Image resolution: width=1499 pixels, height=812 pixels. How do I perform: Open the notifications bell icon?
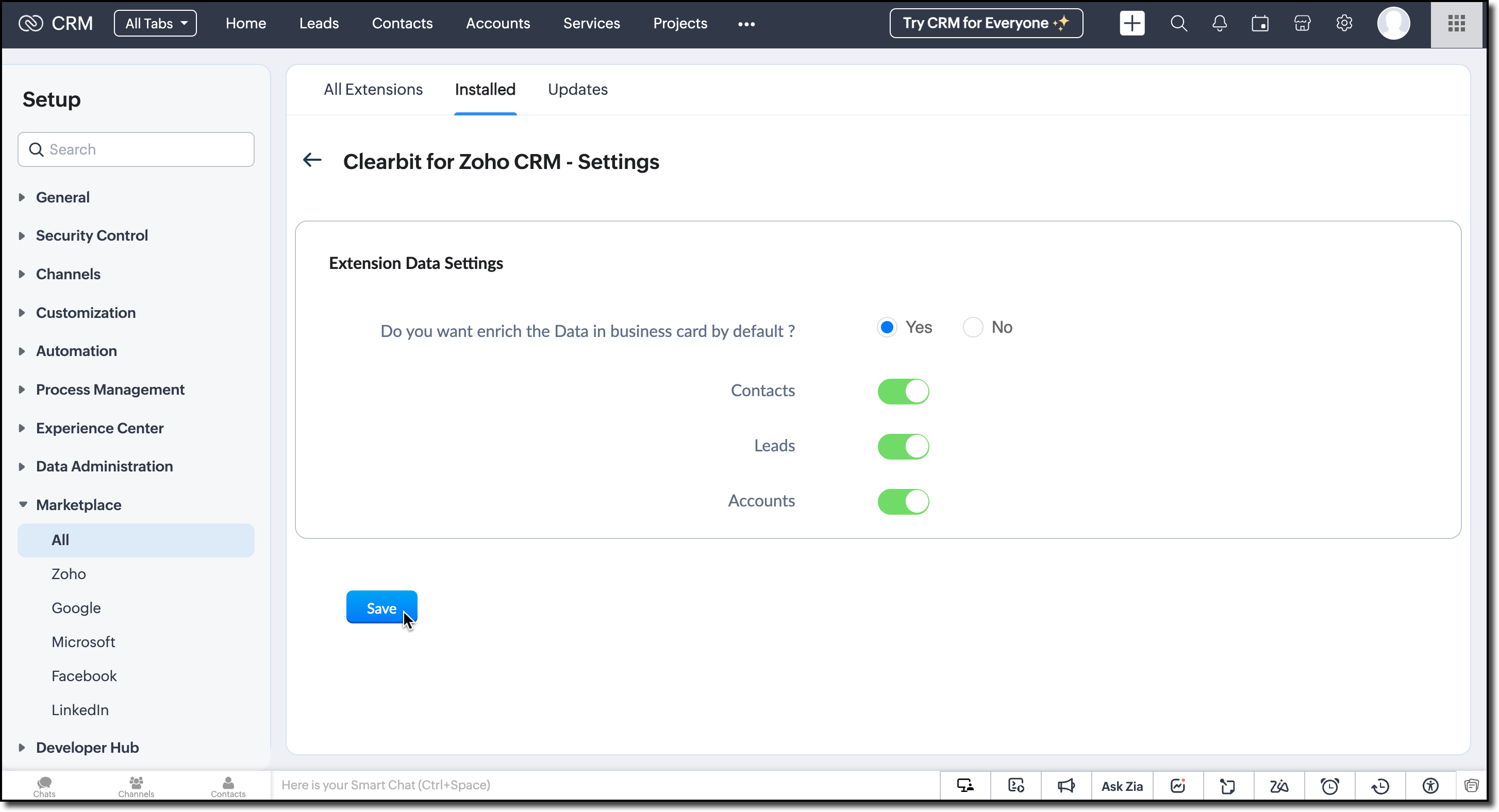coord(1219,23)
